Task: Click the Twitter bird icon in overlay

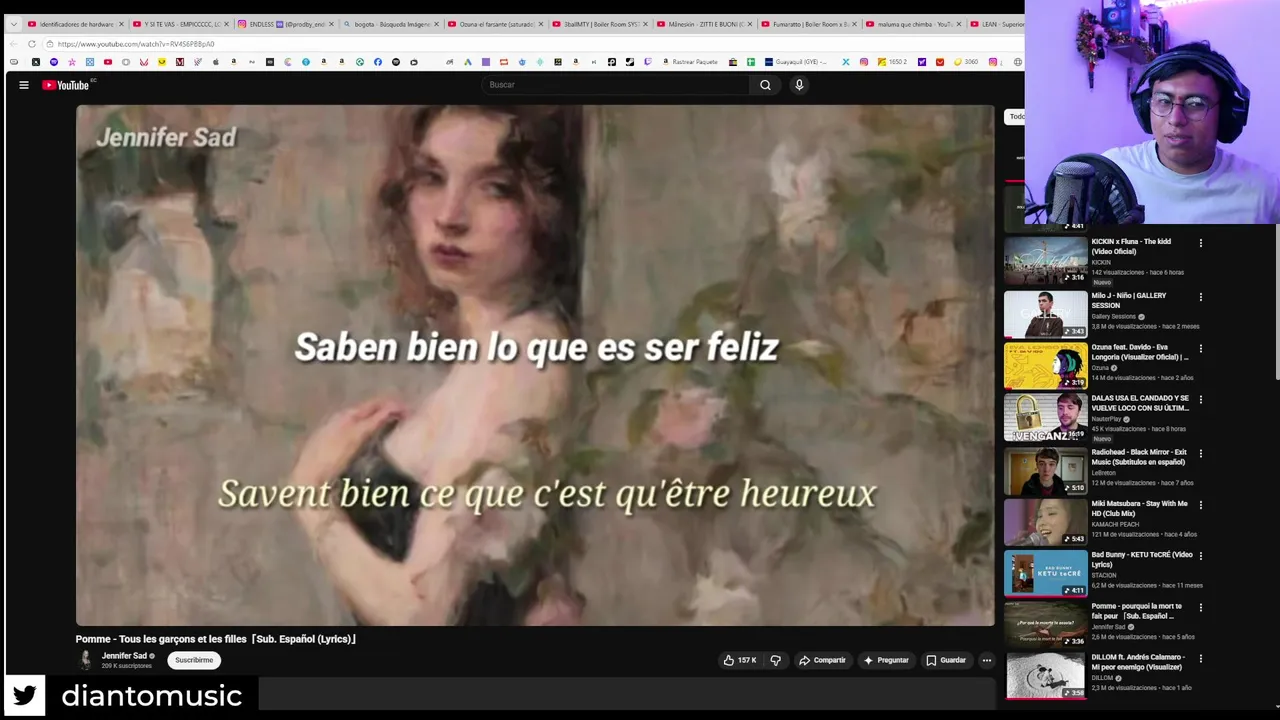Action: click(24, 695)
